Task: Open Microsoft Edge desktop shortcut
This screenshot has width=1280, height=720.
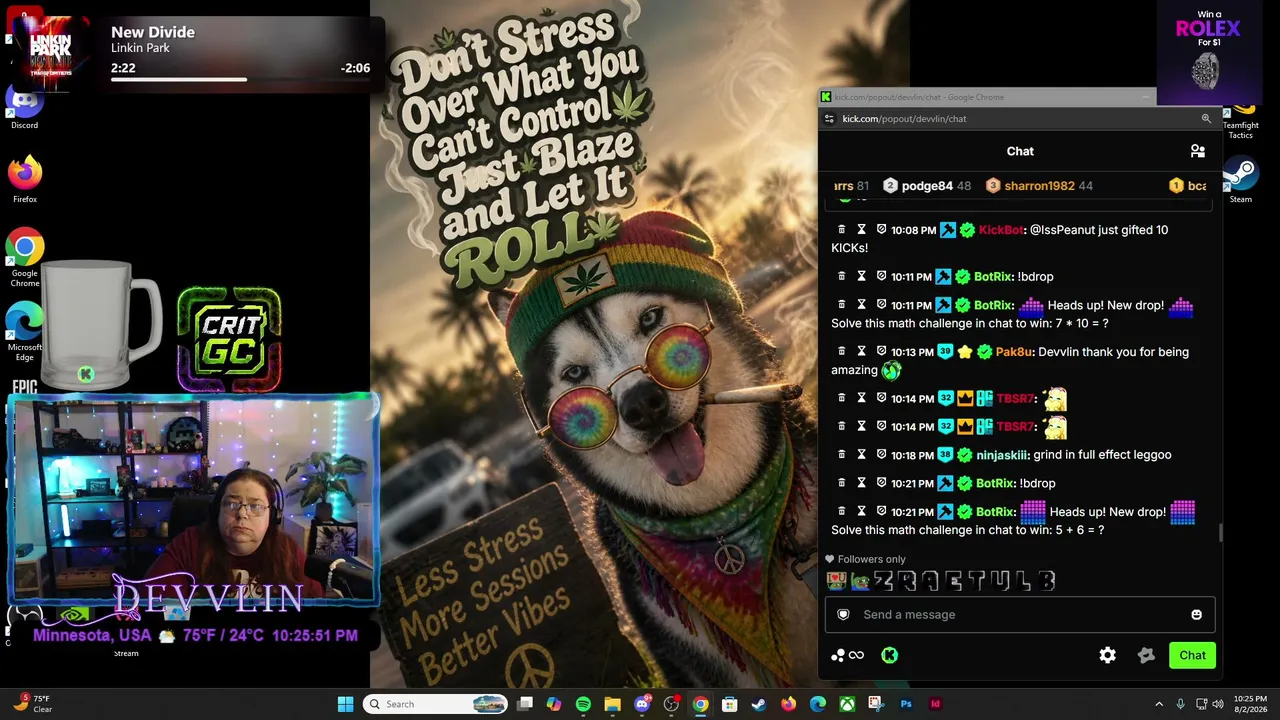Action: 25,332
